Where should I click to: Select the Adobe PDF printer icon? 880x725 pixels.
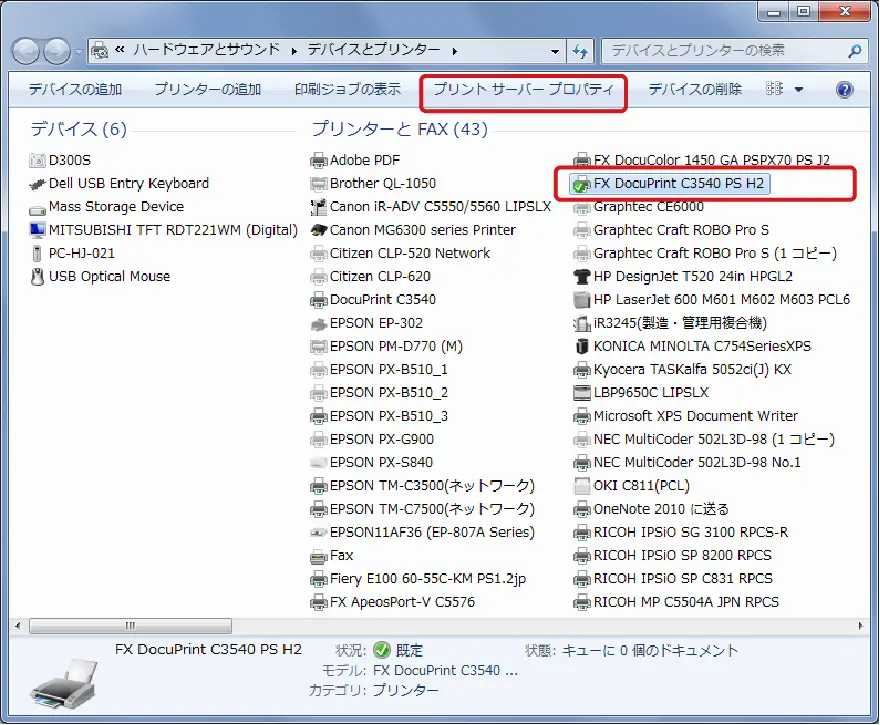(x=319, y=161)
